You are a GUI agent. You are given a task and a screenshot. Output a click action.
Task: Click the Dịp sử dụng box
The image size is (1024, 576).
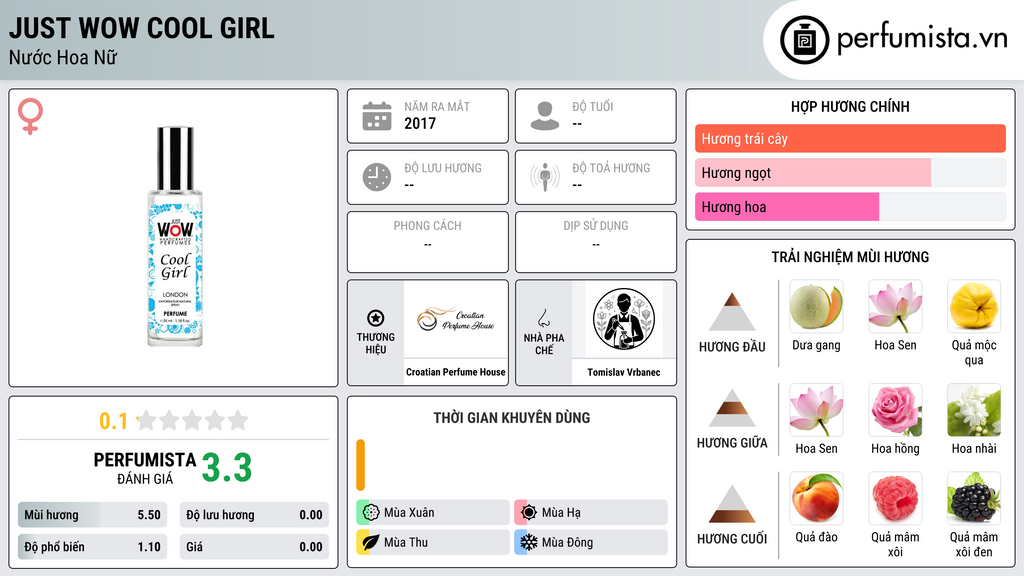tap(596, 242)
